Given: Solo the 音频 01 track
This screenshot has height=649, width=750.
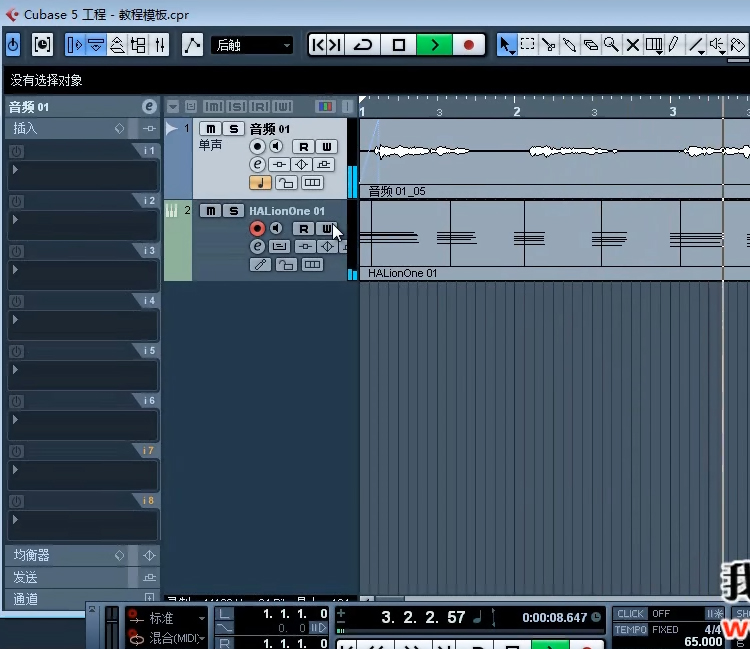Looking at the screenshot, I should (x=233, y=129).
